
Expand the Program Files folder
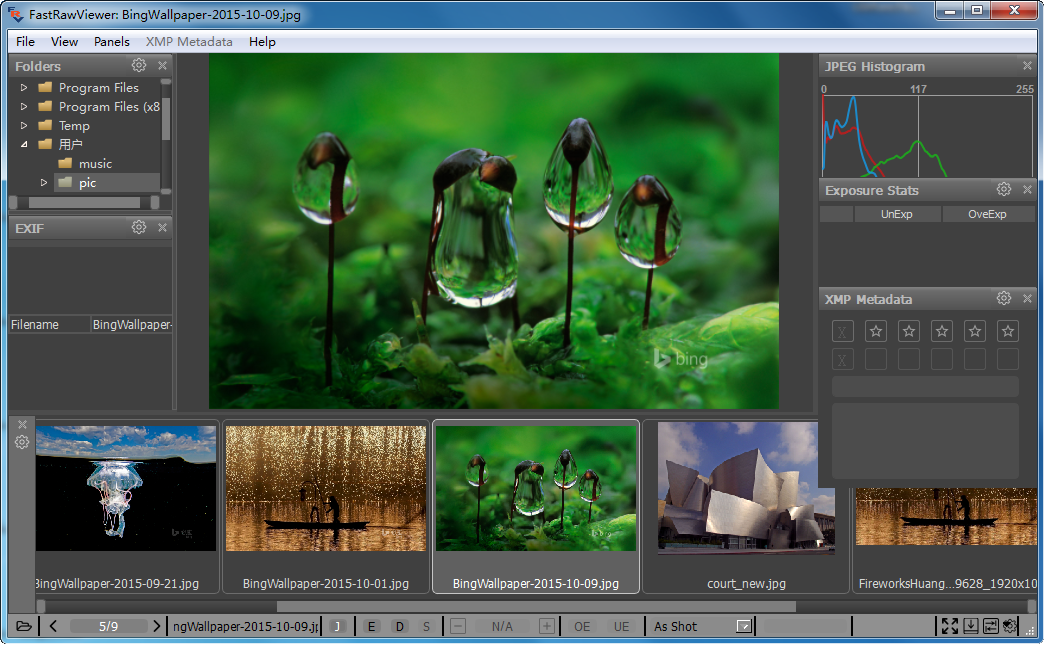24,88
